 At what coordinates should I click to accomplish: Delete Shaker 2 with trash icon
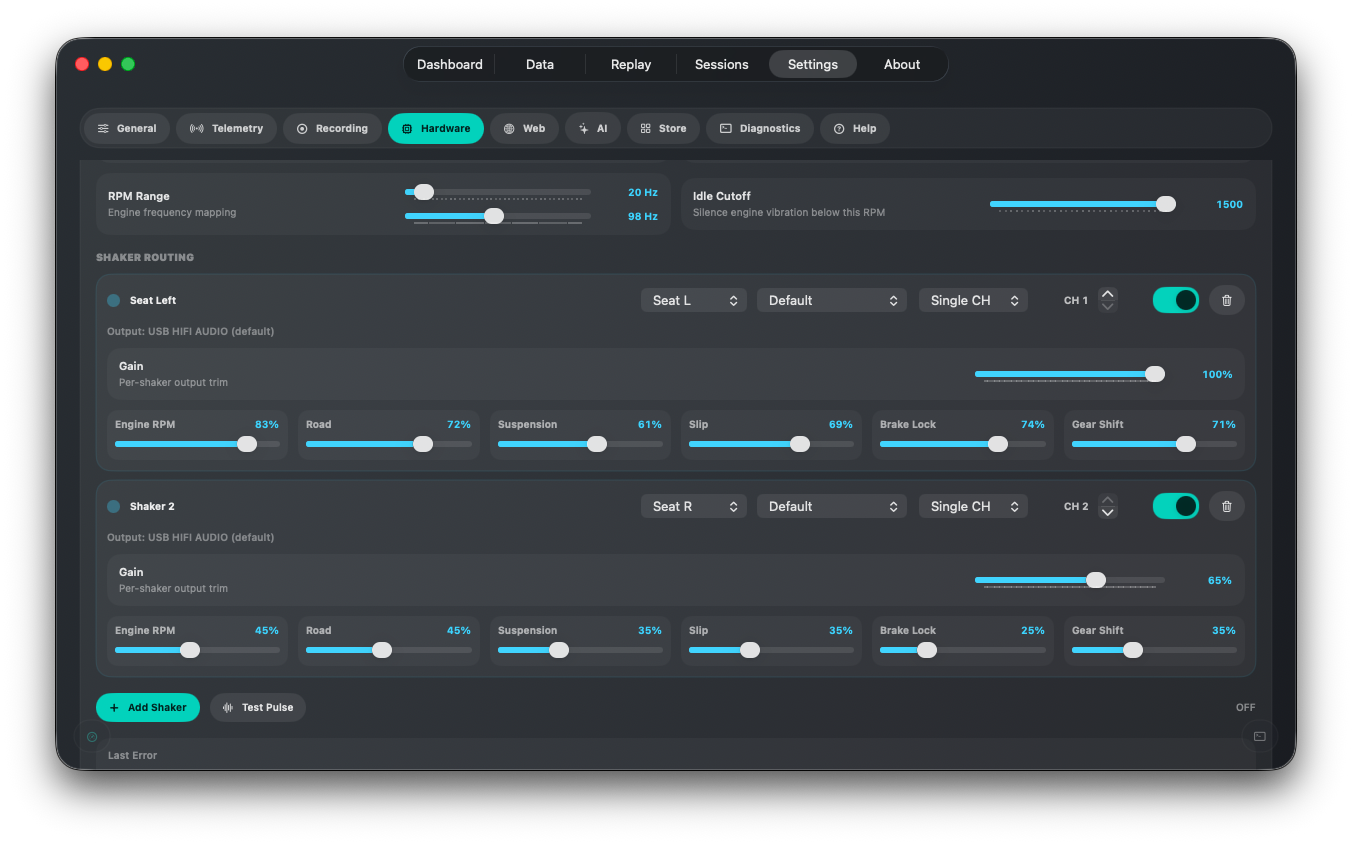pos(1227,506)
